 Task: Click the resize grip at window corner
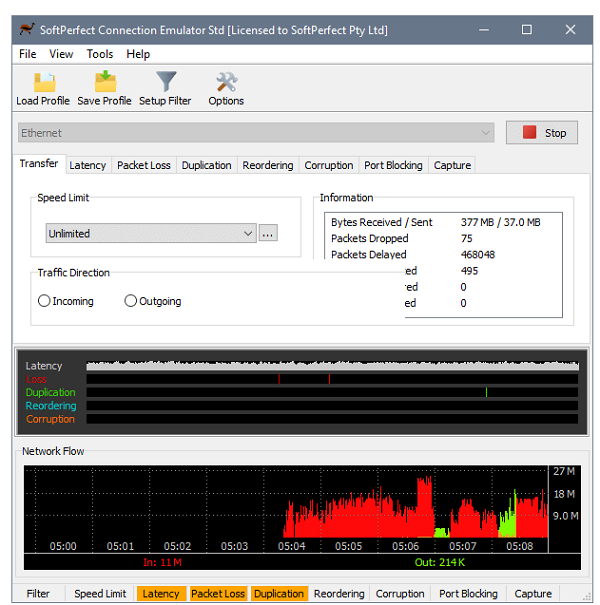(x=587, y=597)
